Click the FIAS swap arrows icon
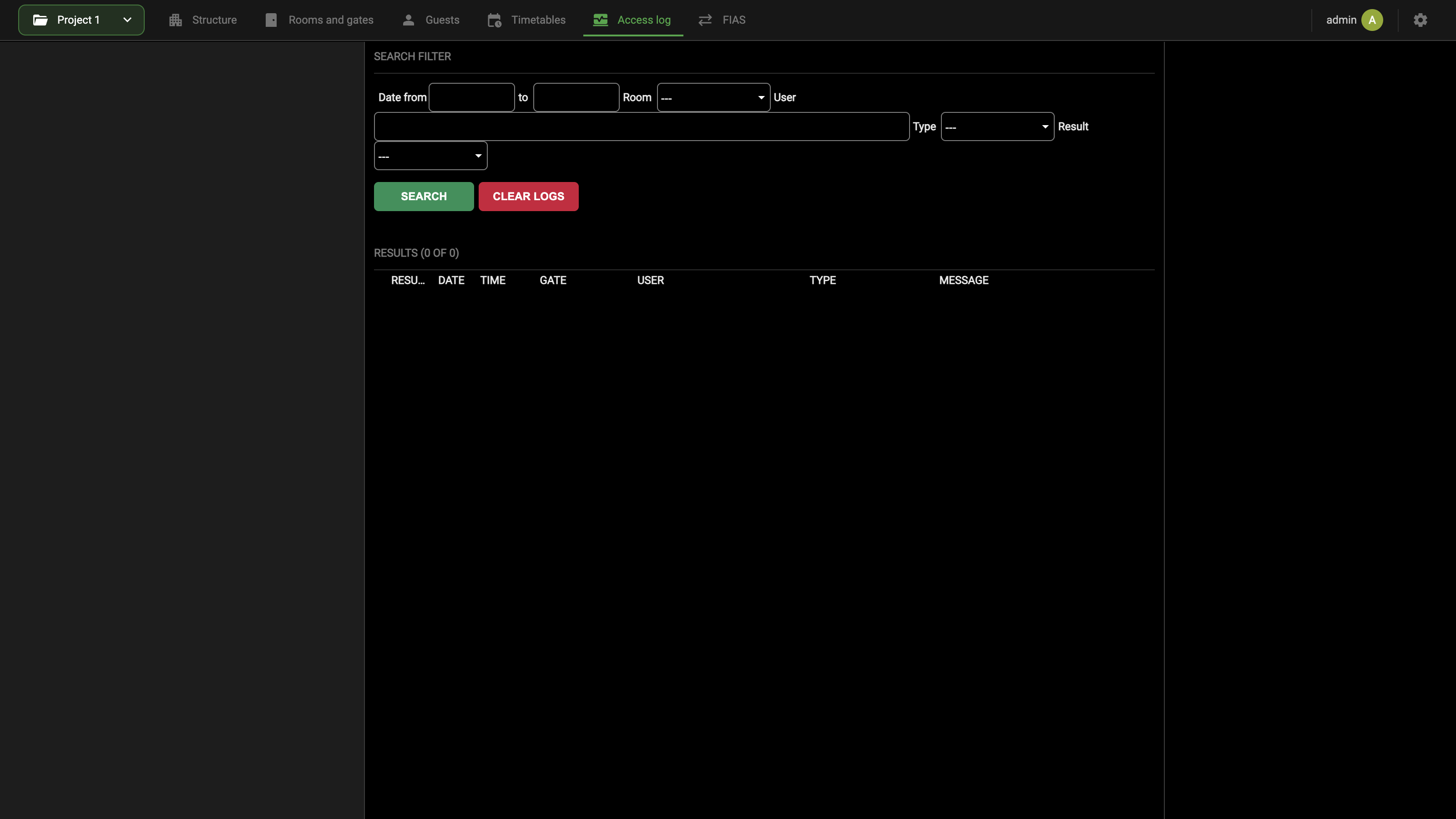Viewport: 1456px width, 819px height. coord(705,20)
